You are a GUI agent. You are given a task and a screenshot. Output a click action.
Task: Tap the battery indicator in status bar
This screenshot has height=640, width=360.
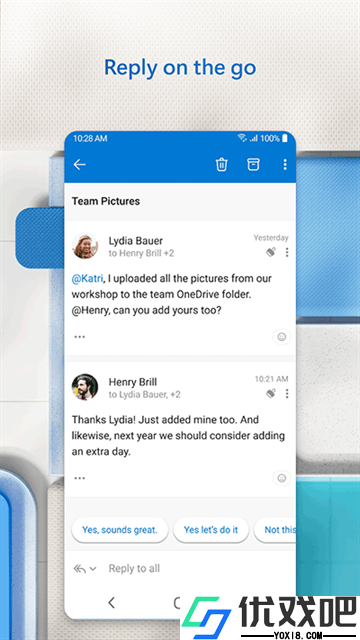[284, 138]
